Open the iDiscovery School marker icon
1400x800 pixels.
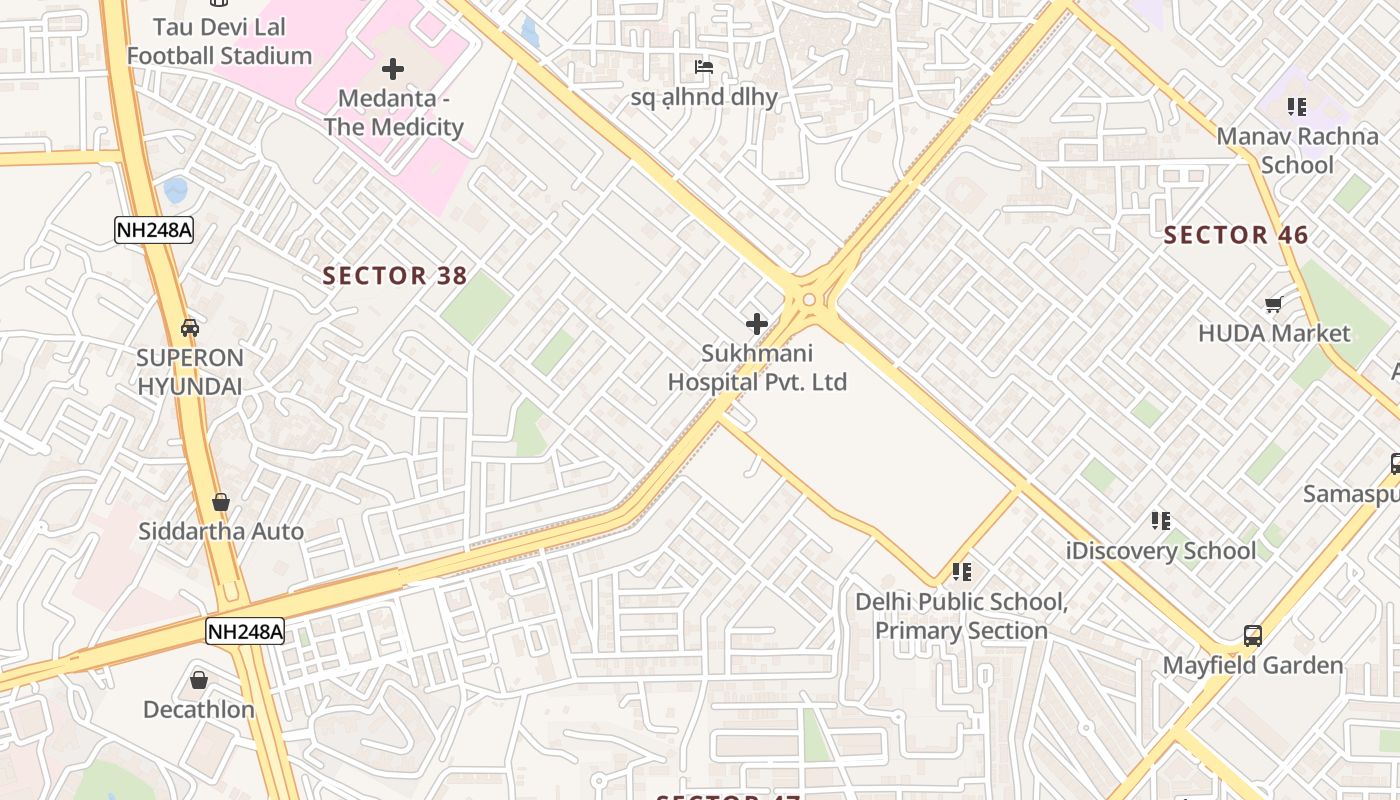(x=1161, y=520)
